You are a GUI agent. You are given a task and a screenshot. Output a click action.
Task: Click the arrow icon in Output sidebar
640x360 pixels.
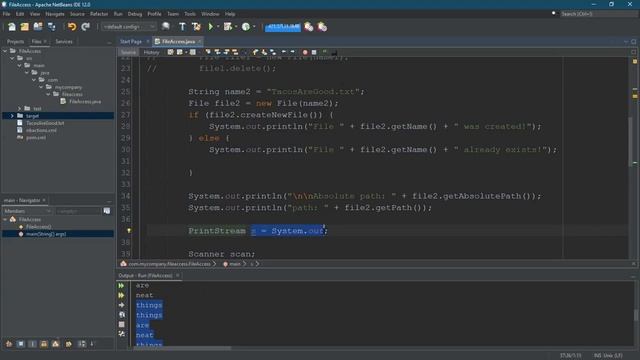point(121,305)
